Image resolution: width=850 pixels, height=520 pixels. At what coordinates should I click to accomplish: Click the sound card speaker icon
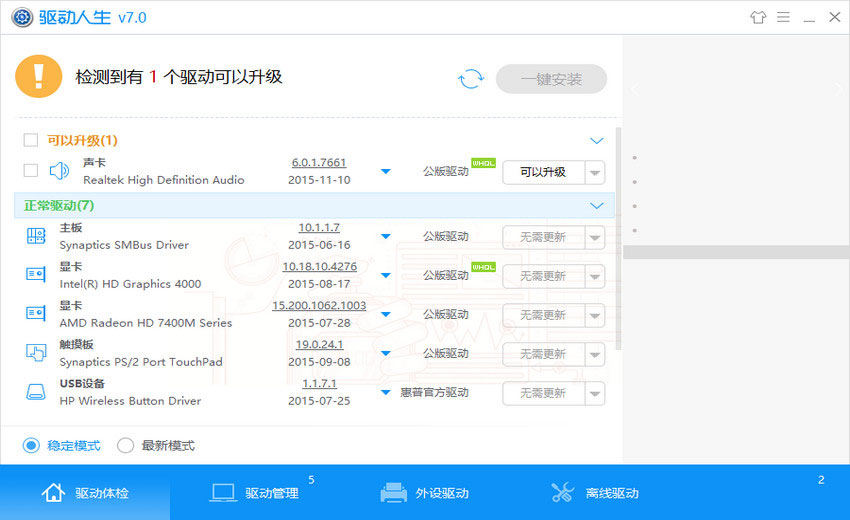point(59,171)
